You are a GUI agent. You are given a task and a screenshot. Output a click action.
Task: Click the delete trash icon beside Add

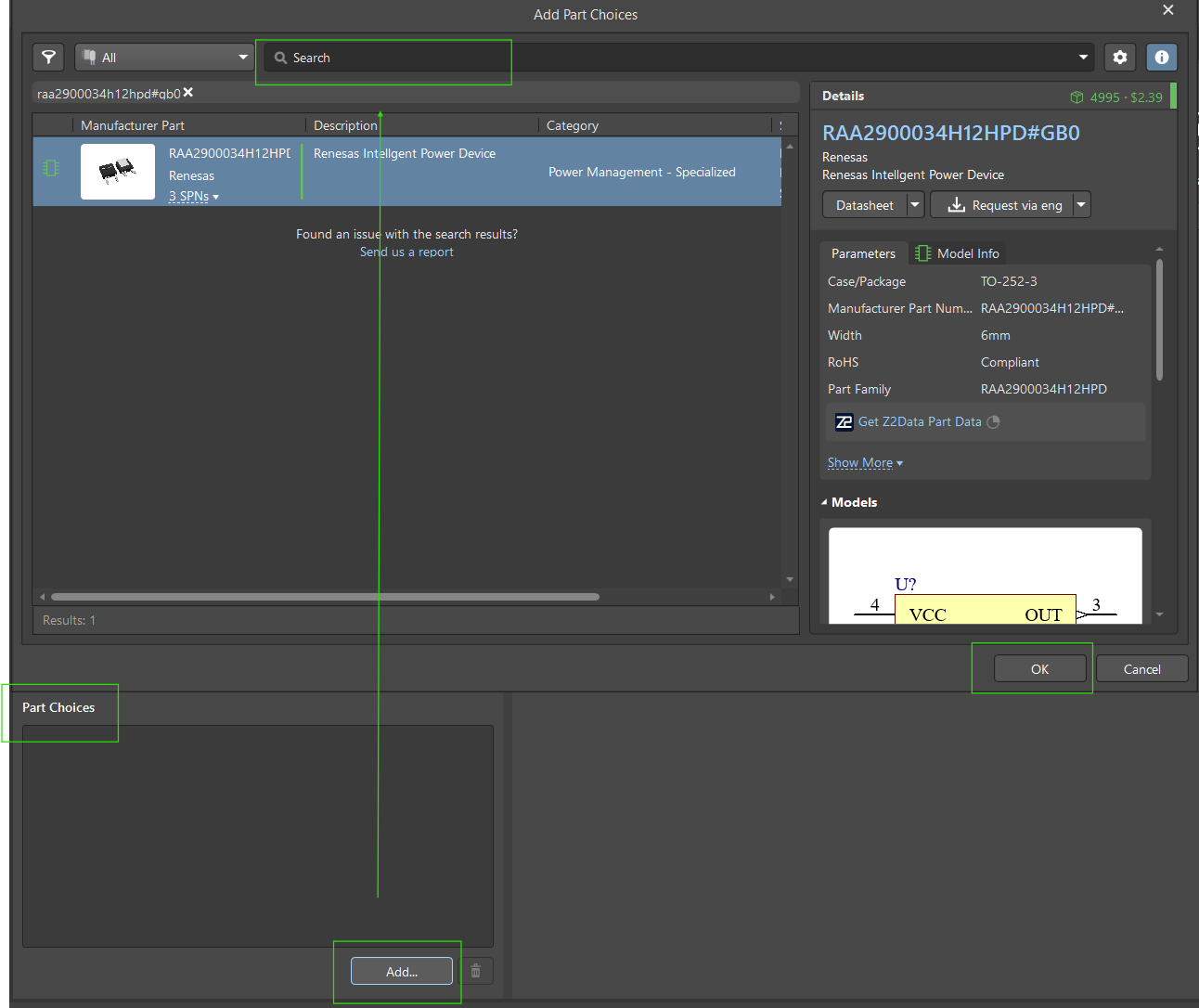[476, 971]
